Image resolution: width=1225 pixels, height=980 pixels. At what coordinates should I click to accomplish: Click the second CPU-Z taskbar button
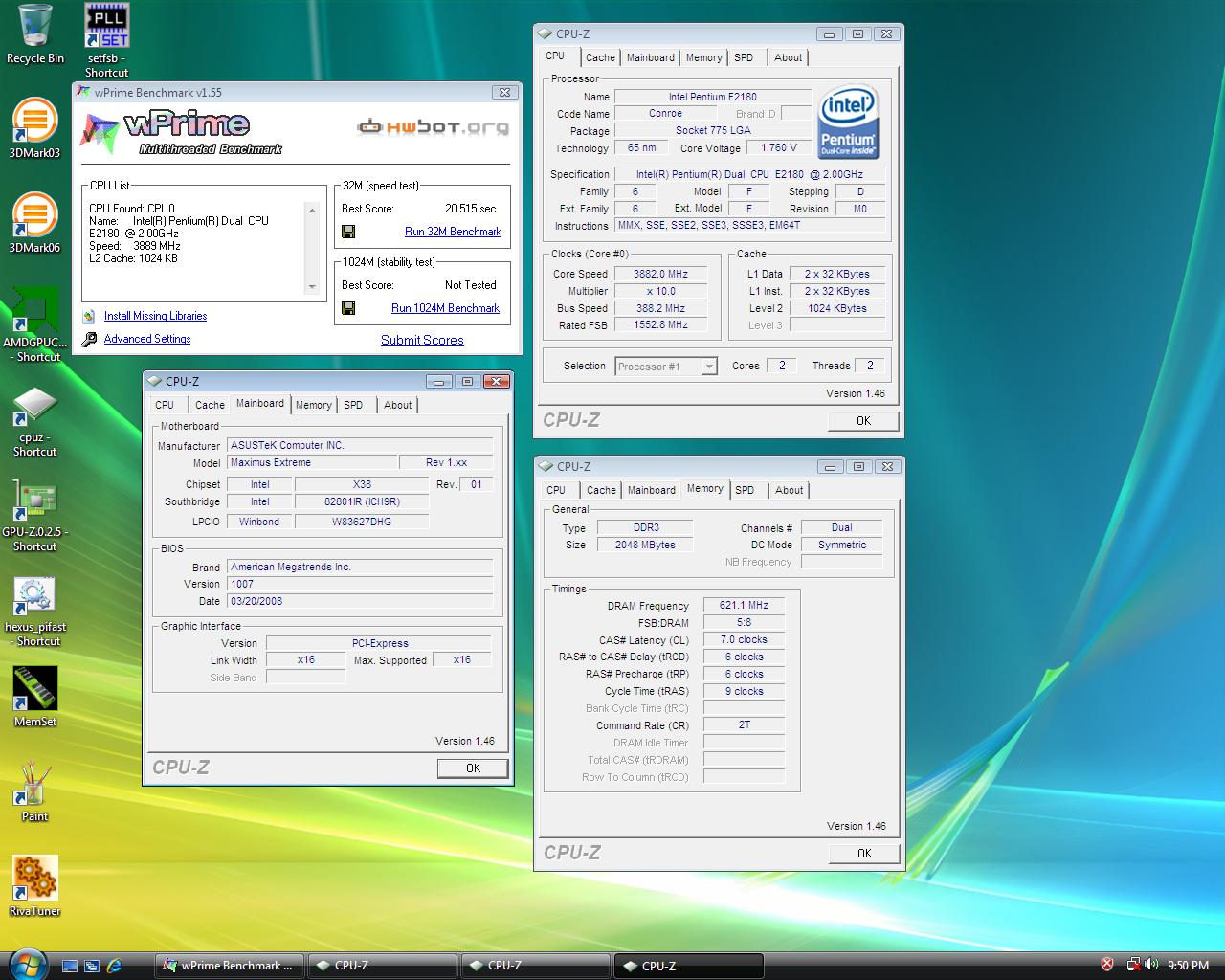(x=535, y=966)
